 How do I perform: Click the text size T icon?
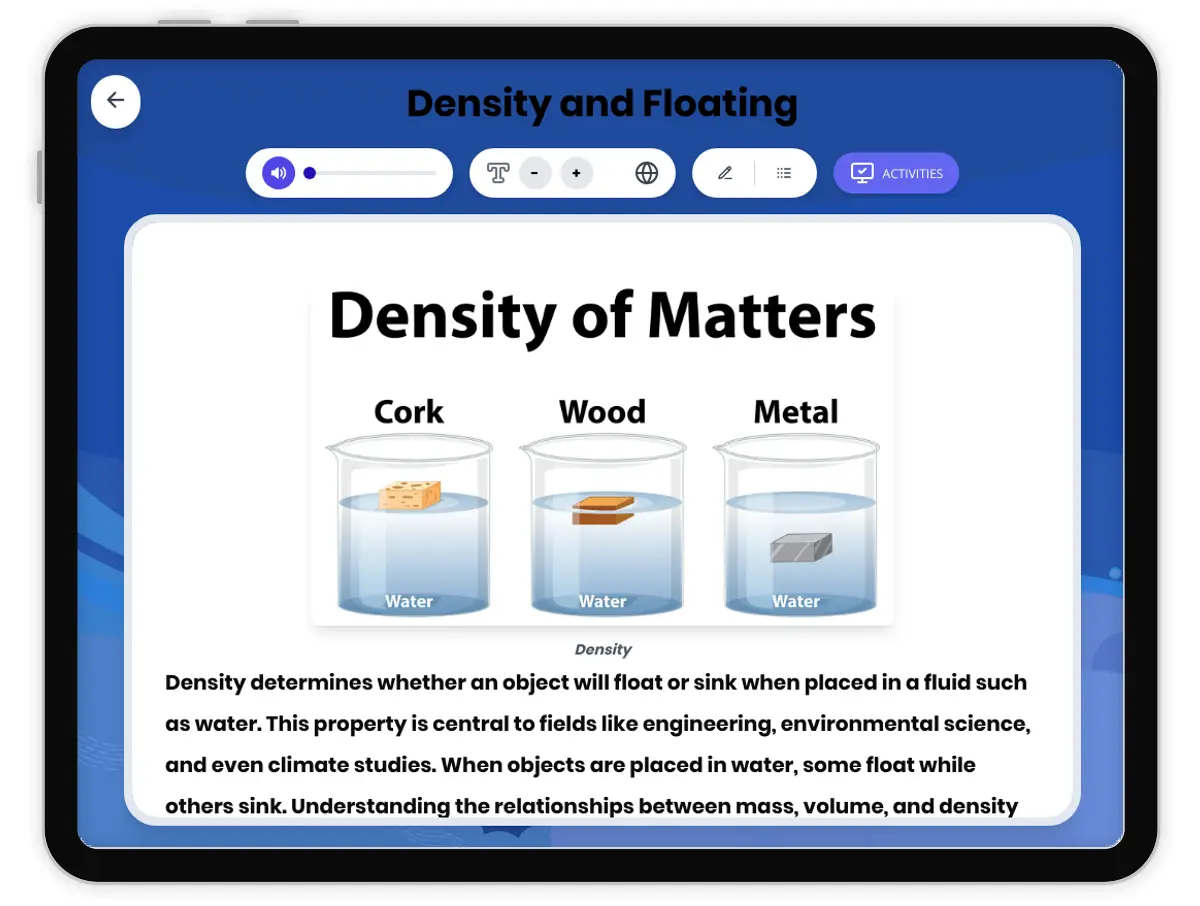pyautogui.click(x=498, y=173)
